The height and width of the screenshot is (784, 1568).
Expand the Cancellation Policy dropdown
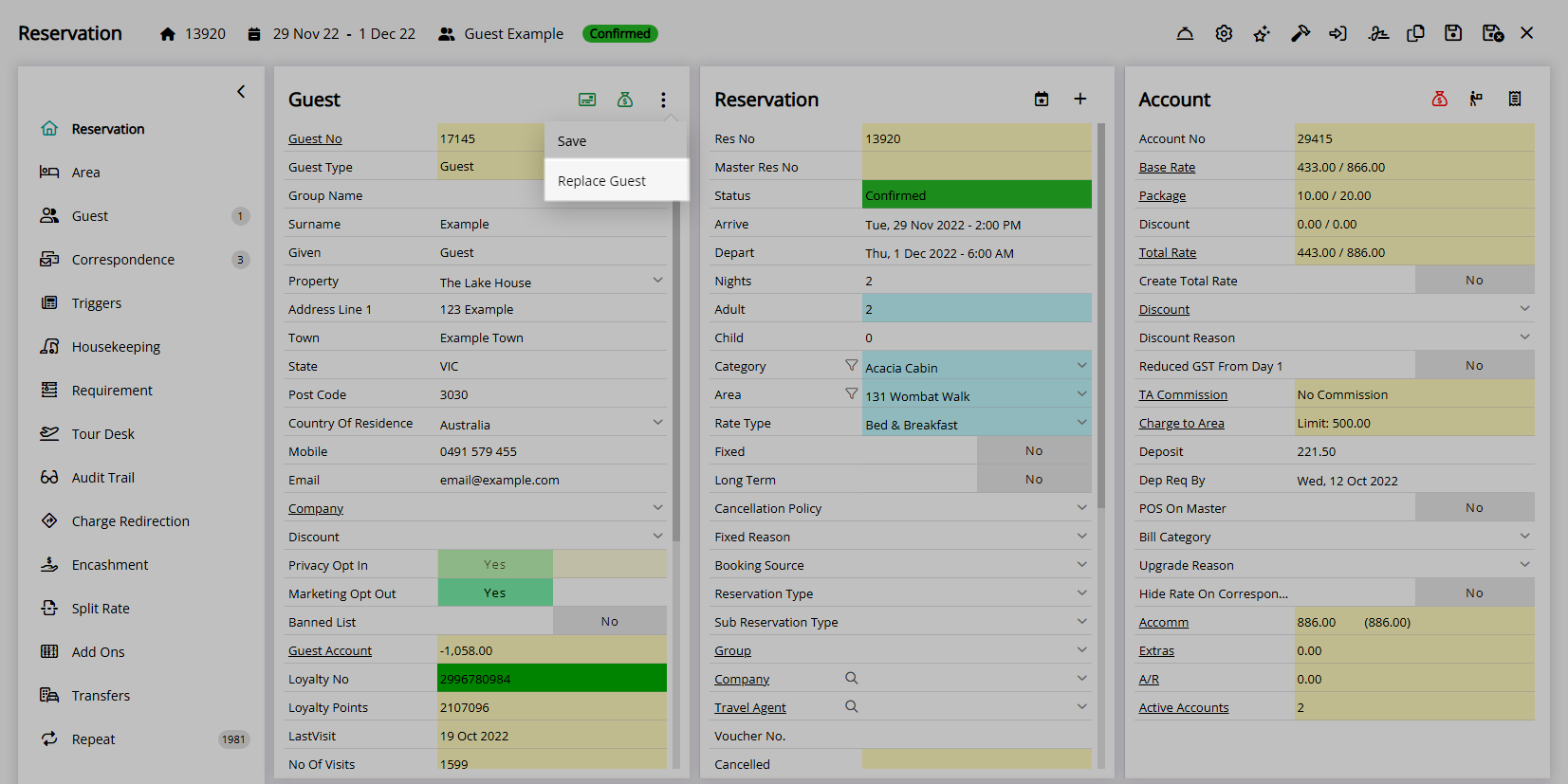1081,507
